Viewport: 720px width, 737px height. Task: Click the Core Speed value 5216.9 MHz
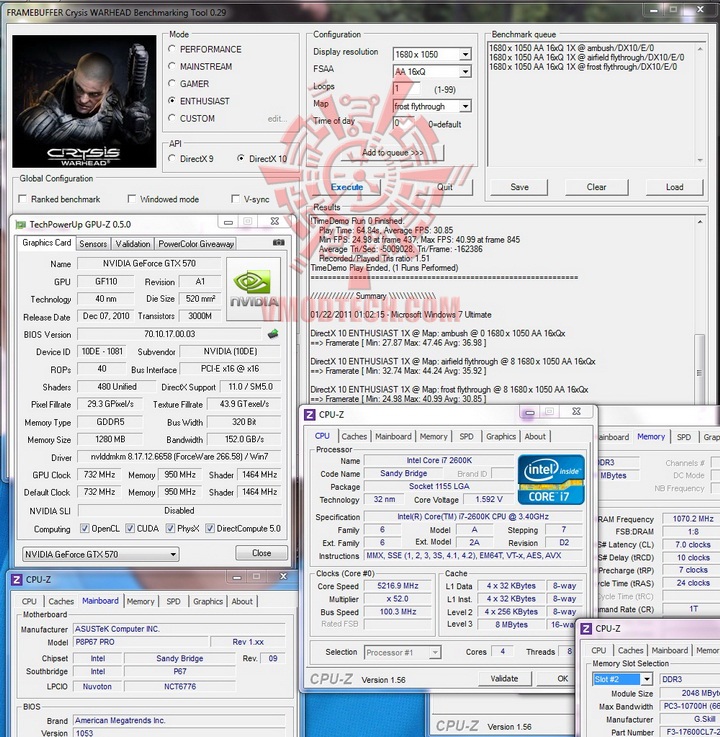[398, 586]
